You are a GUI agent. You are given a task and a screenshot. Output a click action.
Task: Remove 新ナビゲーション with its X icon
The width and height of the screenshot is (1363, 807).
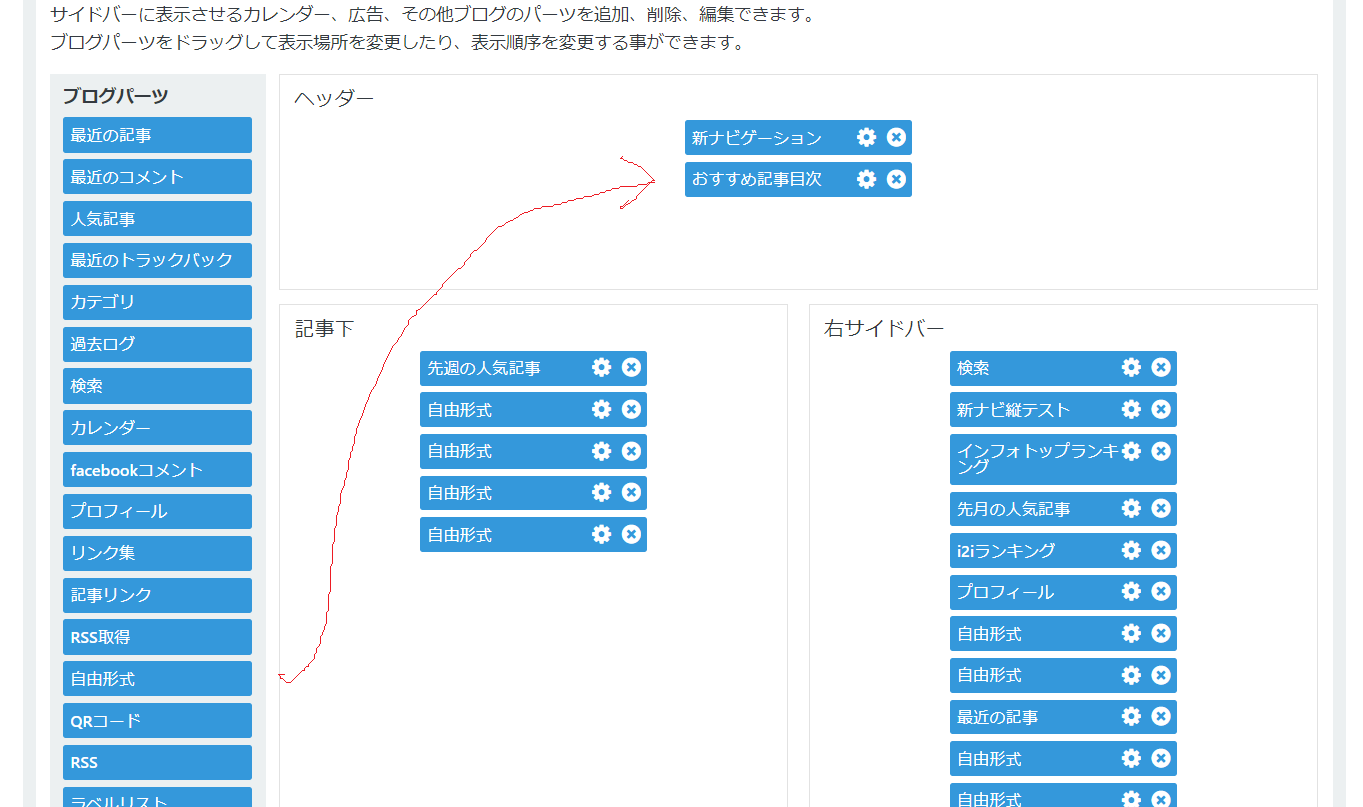click(896, 137)
